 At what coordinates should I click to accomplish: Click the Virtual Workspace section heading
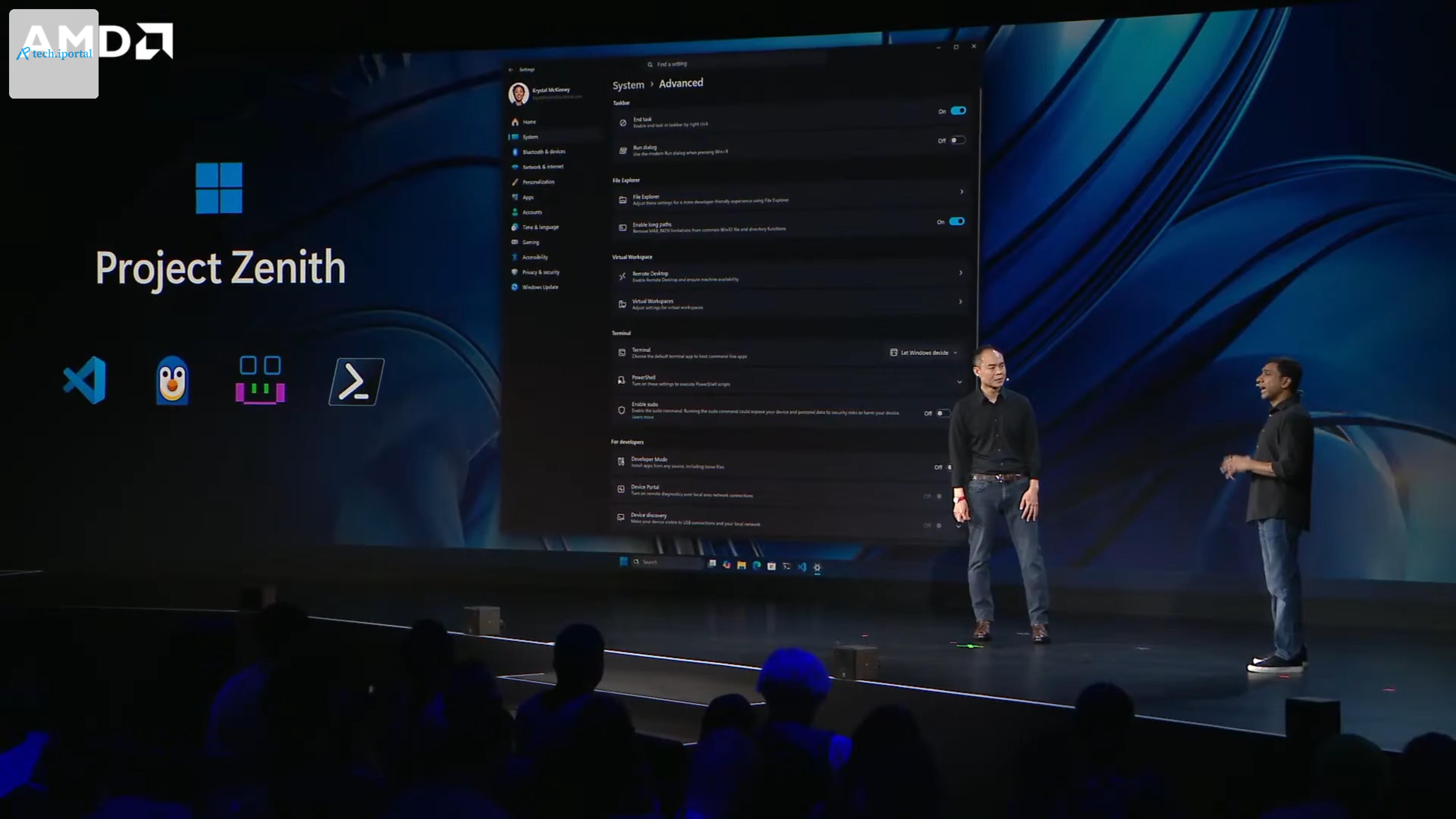point(632,257)
